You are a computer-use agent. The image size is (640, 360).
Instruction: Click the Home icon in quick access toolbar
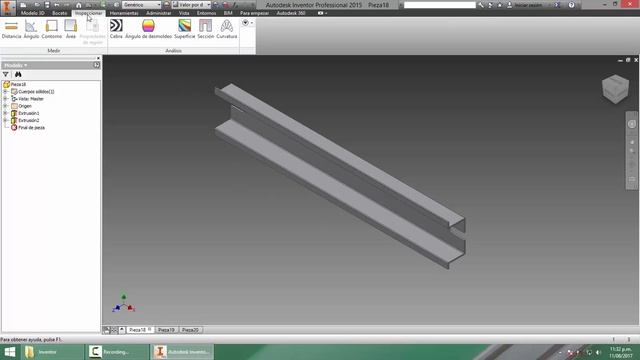pos(79,5)
